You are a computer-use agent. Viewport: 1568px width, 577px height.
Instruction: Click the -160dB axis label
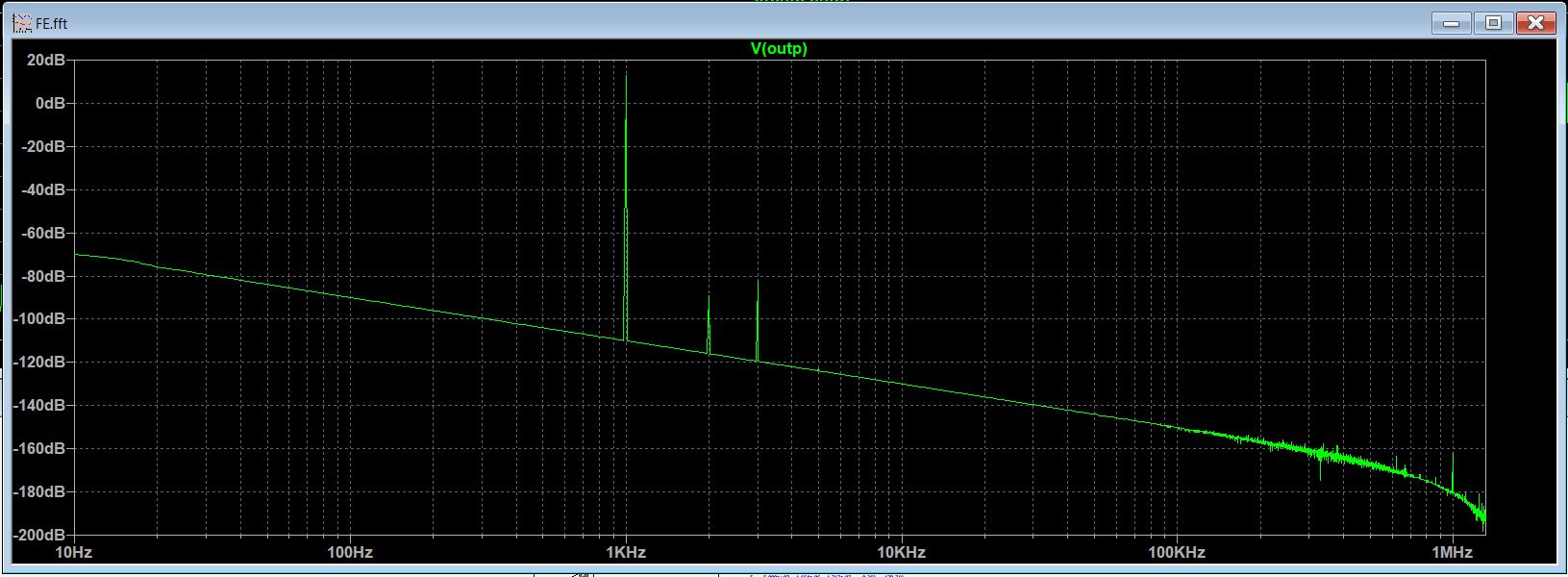[39, 448]
